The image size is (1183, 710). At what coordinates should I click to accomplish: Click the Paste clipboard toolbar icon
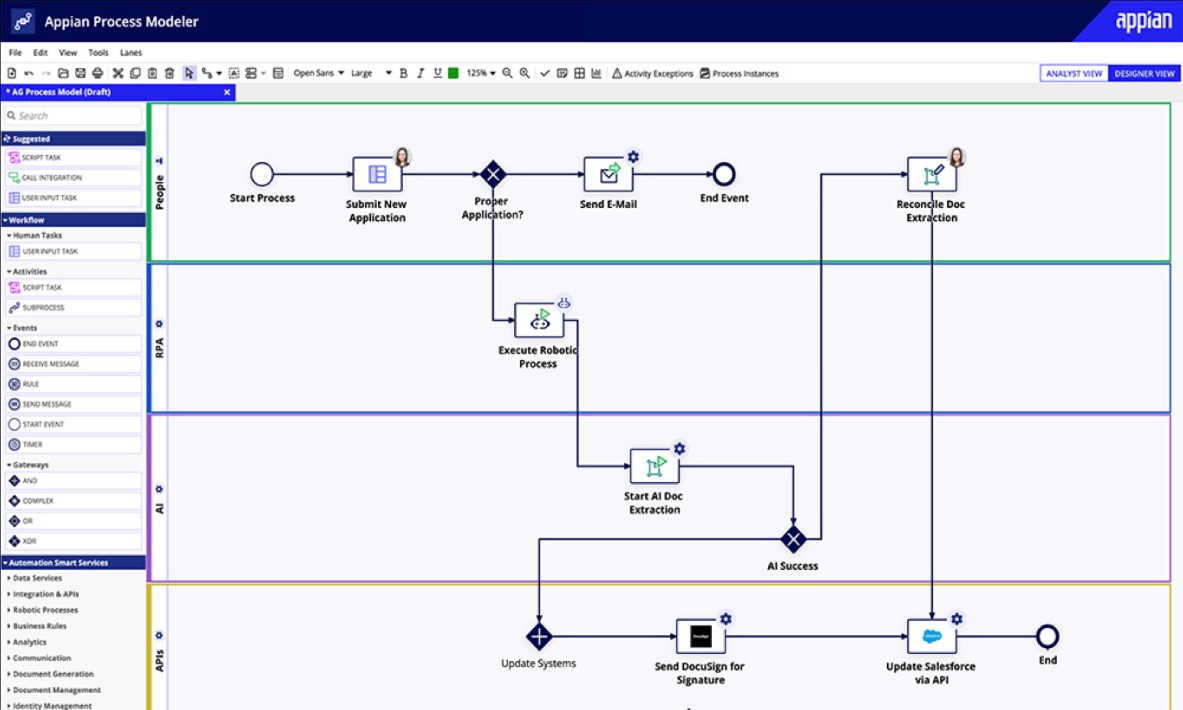[x=152, y=73]
